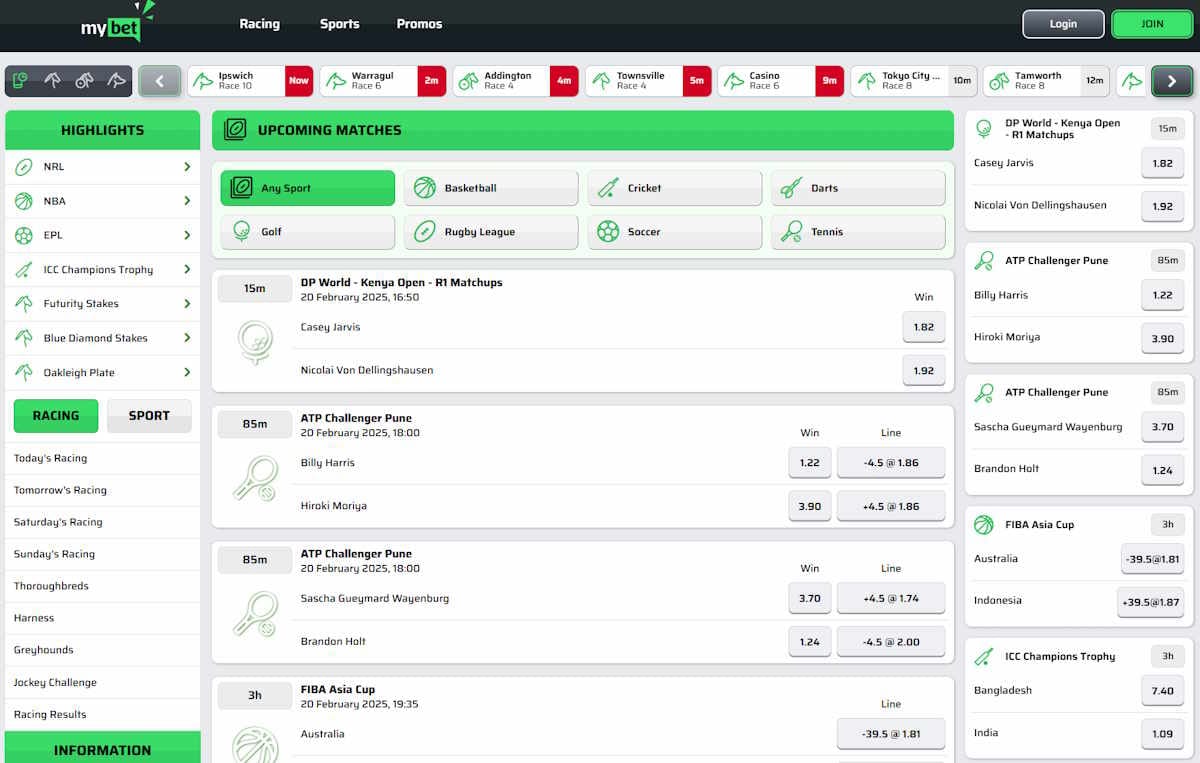Image resolution: width=1200 pixels, height=763 pixels.
Task: Select Bangladesh 7.40 odds in side panel
Action: pos(1163,691)
